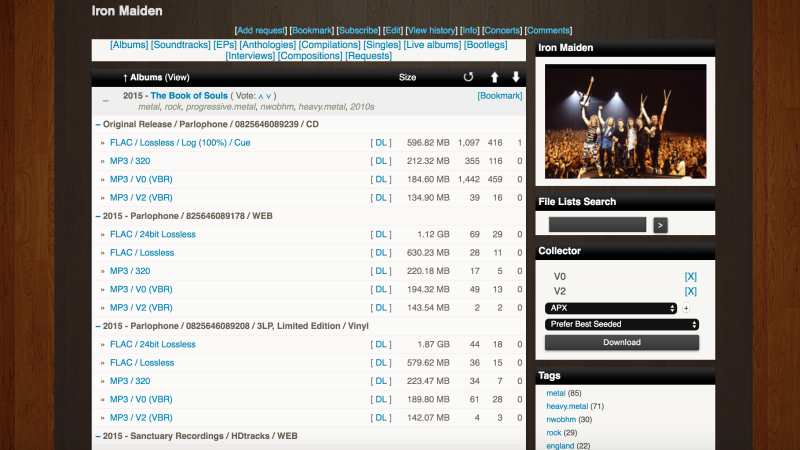Download the 184.60 MB MP3 V0 torrent
Image resolution: width=800 pixels, height=450 pixels.
coord(381,180)
